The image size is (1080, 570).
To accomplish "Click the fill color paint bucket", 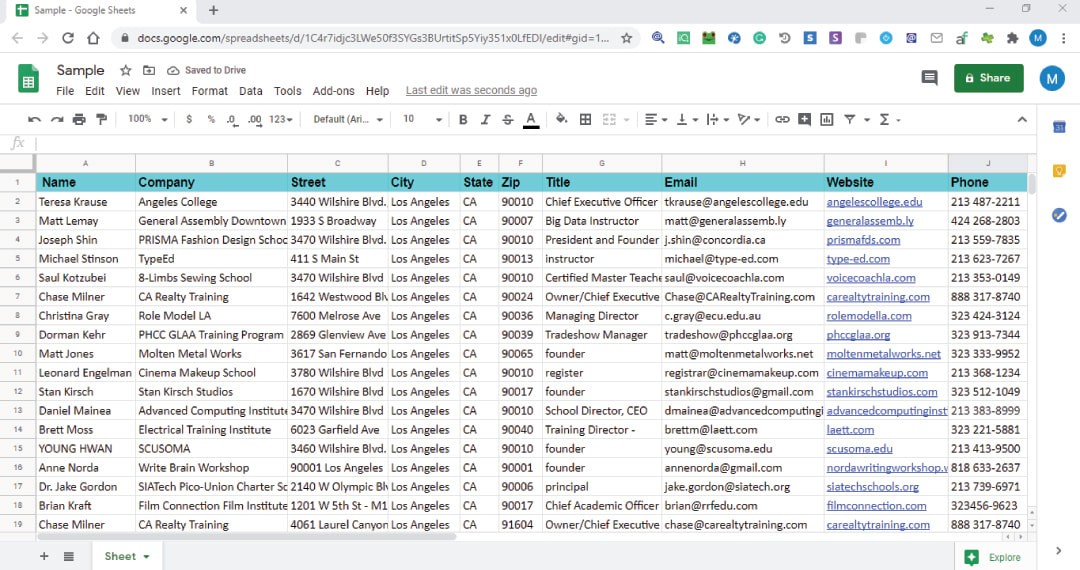I will coord(561,119).
